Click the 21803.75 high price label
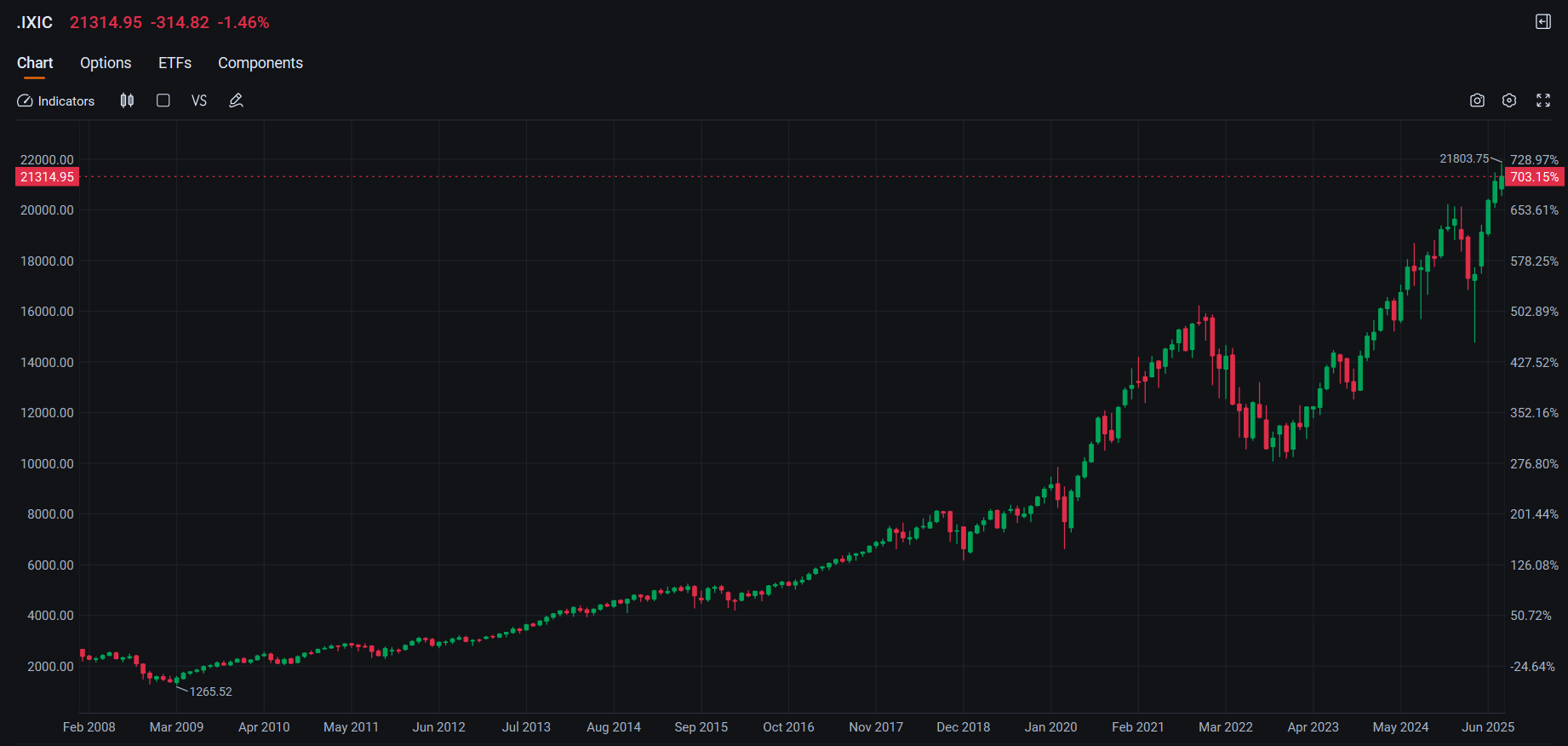1568x746 pixels. [1464, 158]
